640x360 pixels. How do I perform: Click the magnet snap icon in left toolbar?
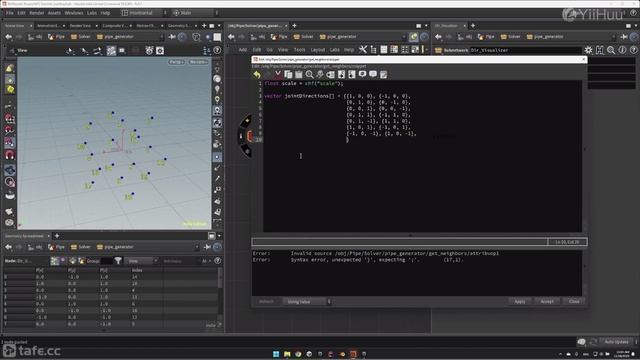click(10, 155)
